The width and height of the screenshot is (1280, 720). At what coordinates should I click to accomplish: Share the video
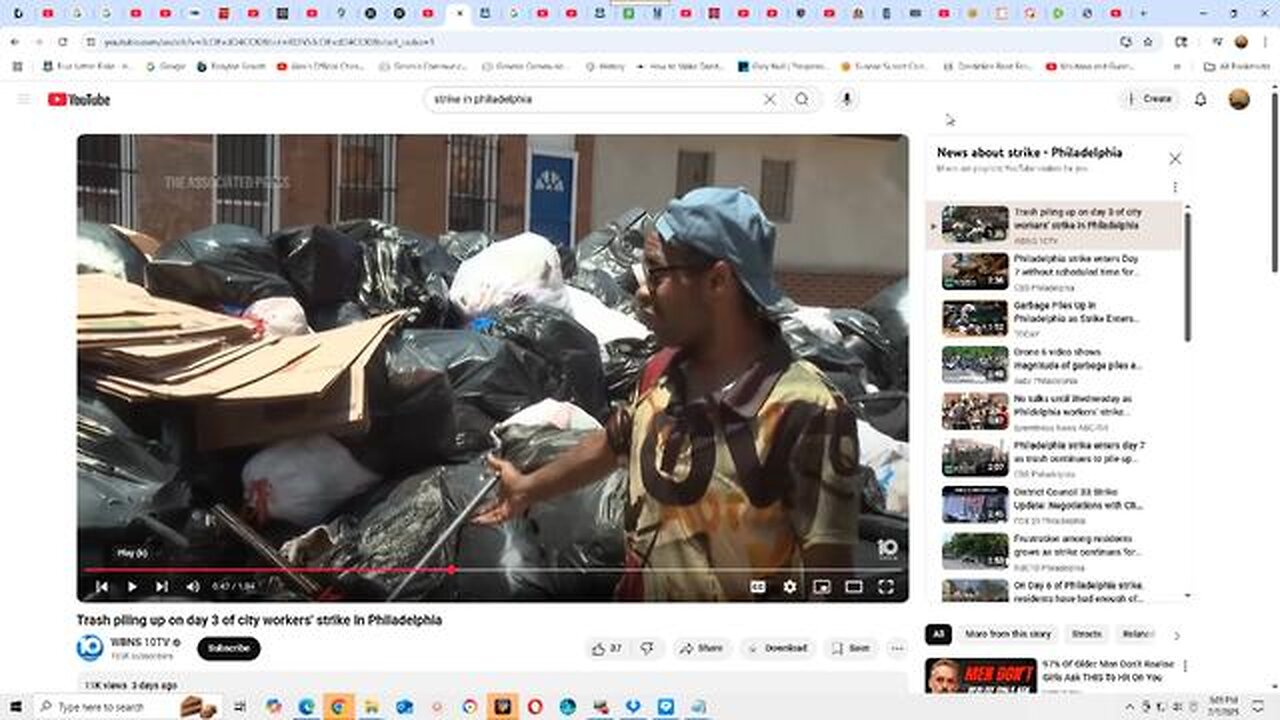point(702,648)
